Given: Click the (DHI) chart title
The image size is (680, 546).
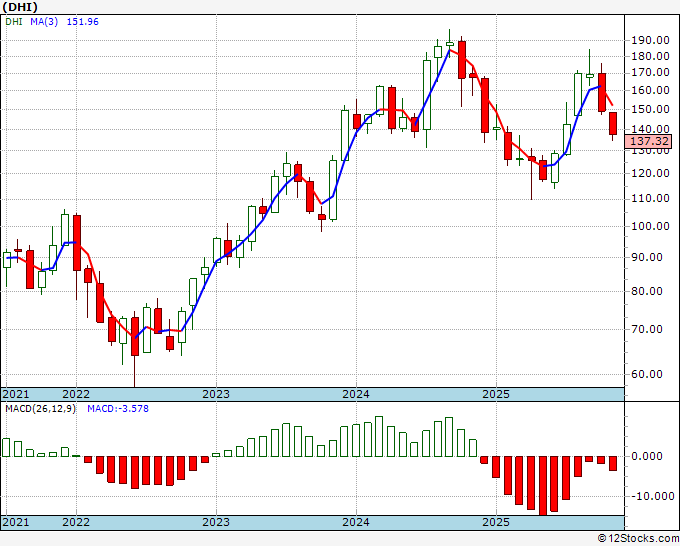Looking at the screenshot, I should coord(20,7).
